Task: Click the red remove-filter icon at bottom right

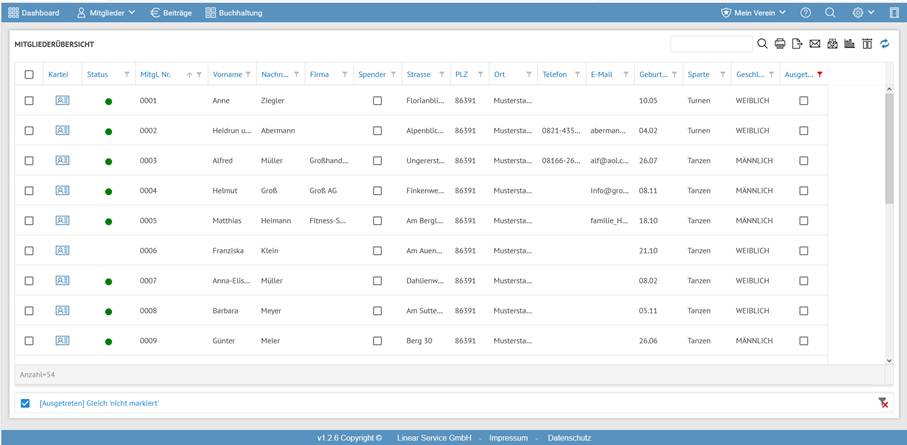Action: click(x=883, y=403)
